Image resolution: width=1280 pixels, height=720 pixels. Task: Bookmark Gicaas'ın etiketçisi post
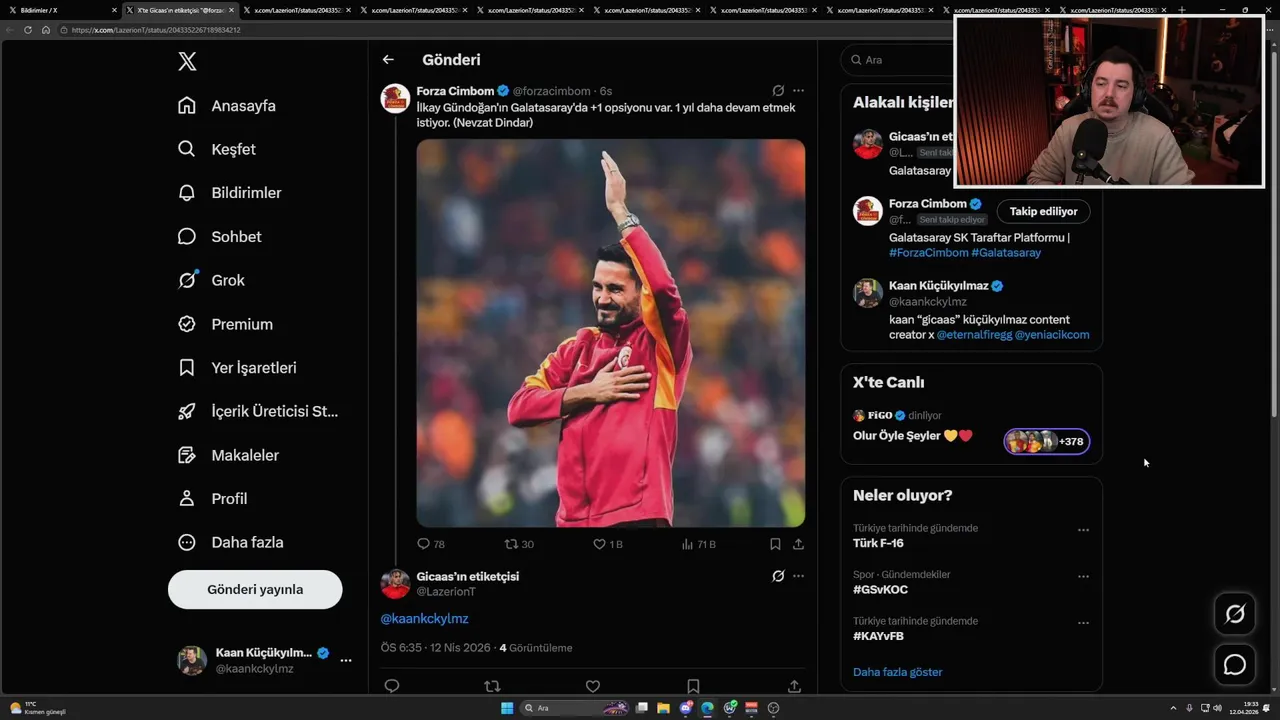point(693,686)
